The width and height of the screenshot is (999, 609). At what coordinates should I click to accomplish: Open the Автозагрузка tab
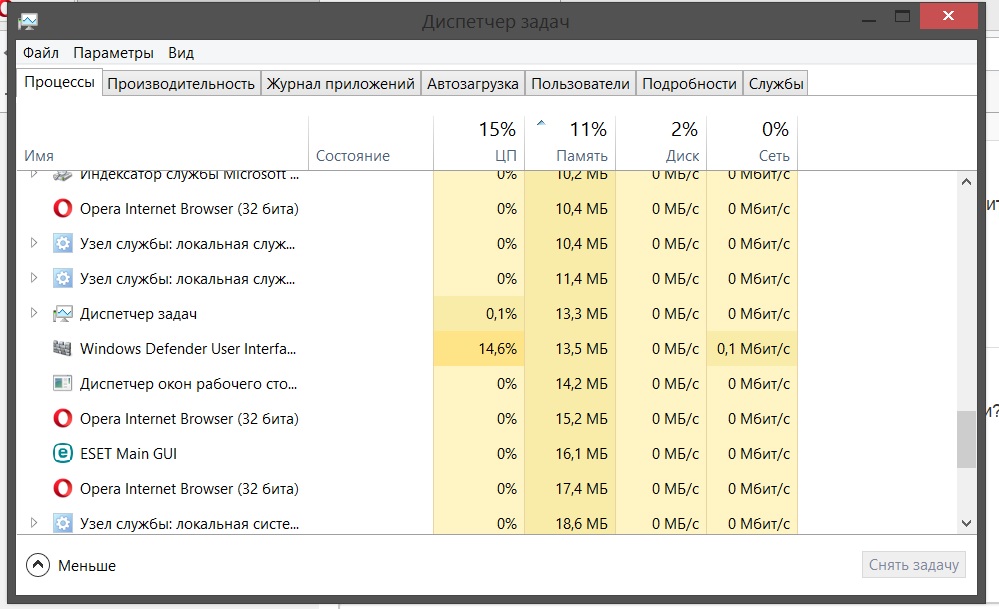click(472, 84)
